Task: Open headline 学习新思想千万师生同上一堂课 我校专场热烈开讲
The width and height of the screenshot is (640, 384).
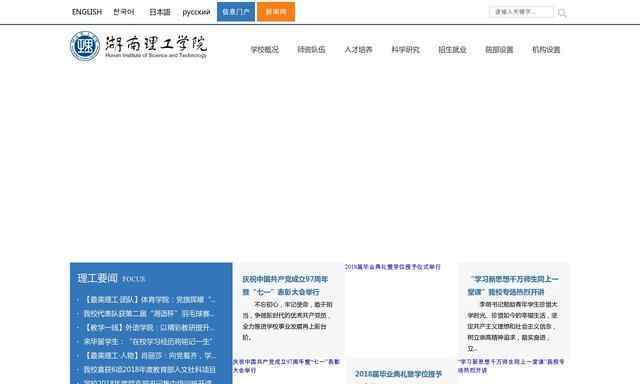Action: click(x=513, y=286)
